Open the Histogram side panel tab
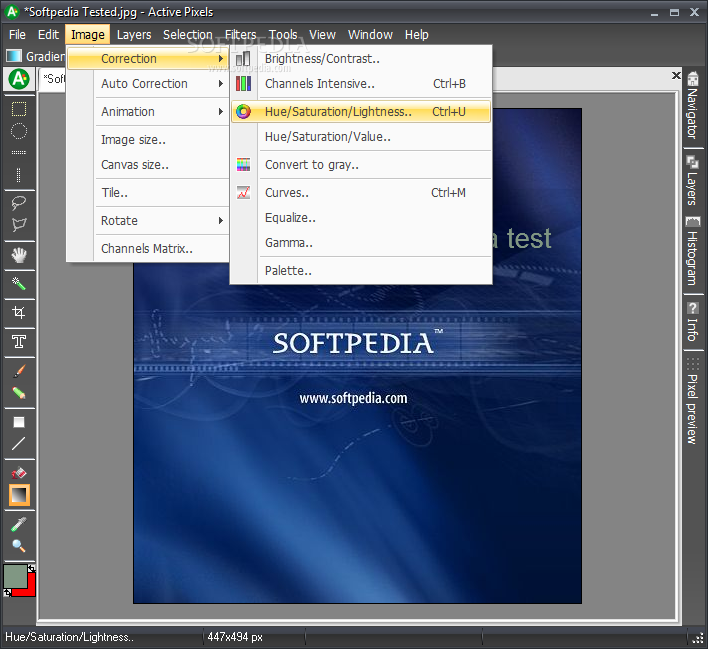 693,251
